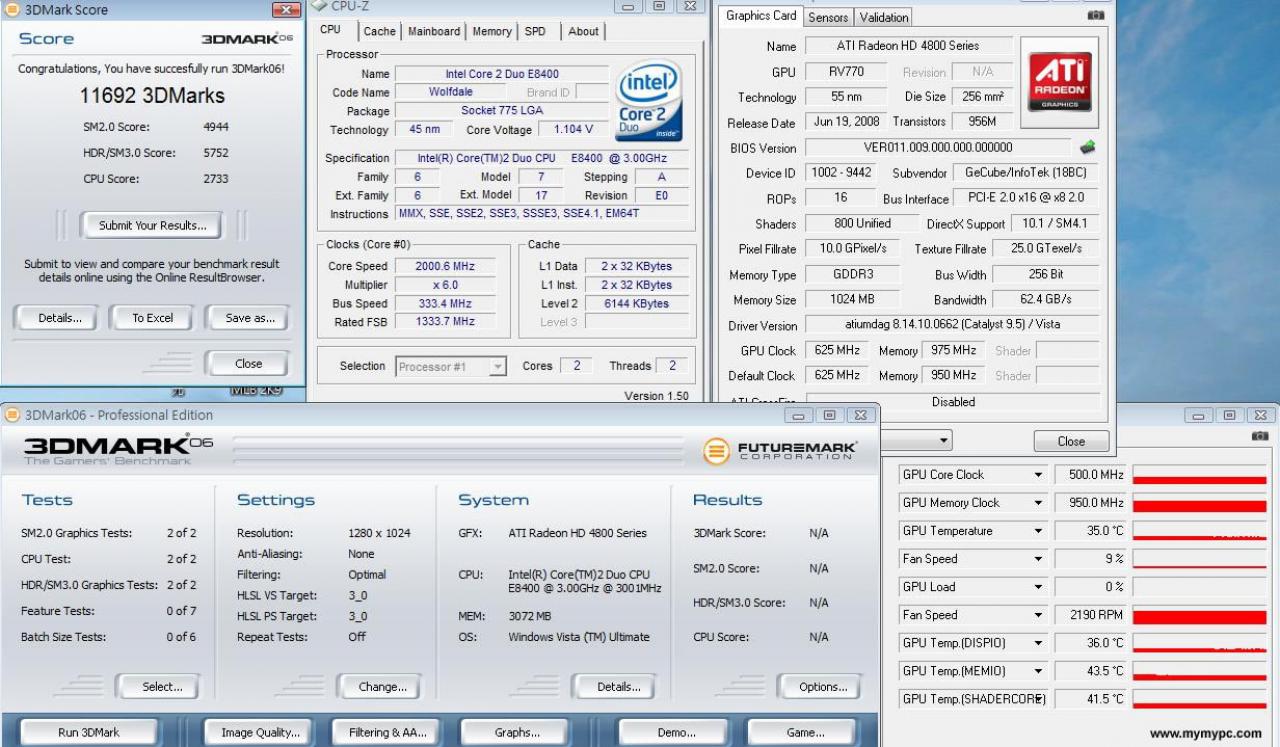Click the Details button in 3DMark Score
This screenshot has width=1280, height=747.
pyautogui.click(x=60, y=318)
